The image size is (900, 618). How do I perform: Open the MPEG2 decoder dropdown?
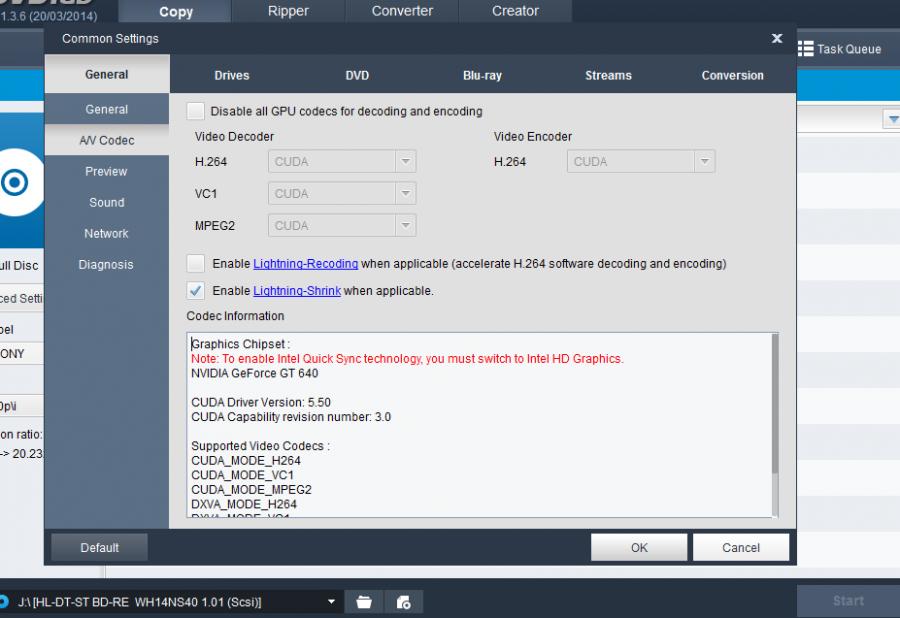(342, 226)
